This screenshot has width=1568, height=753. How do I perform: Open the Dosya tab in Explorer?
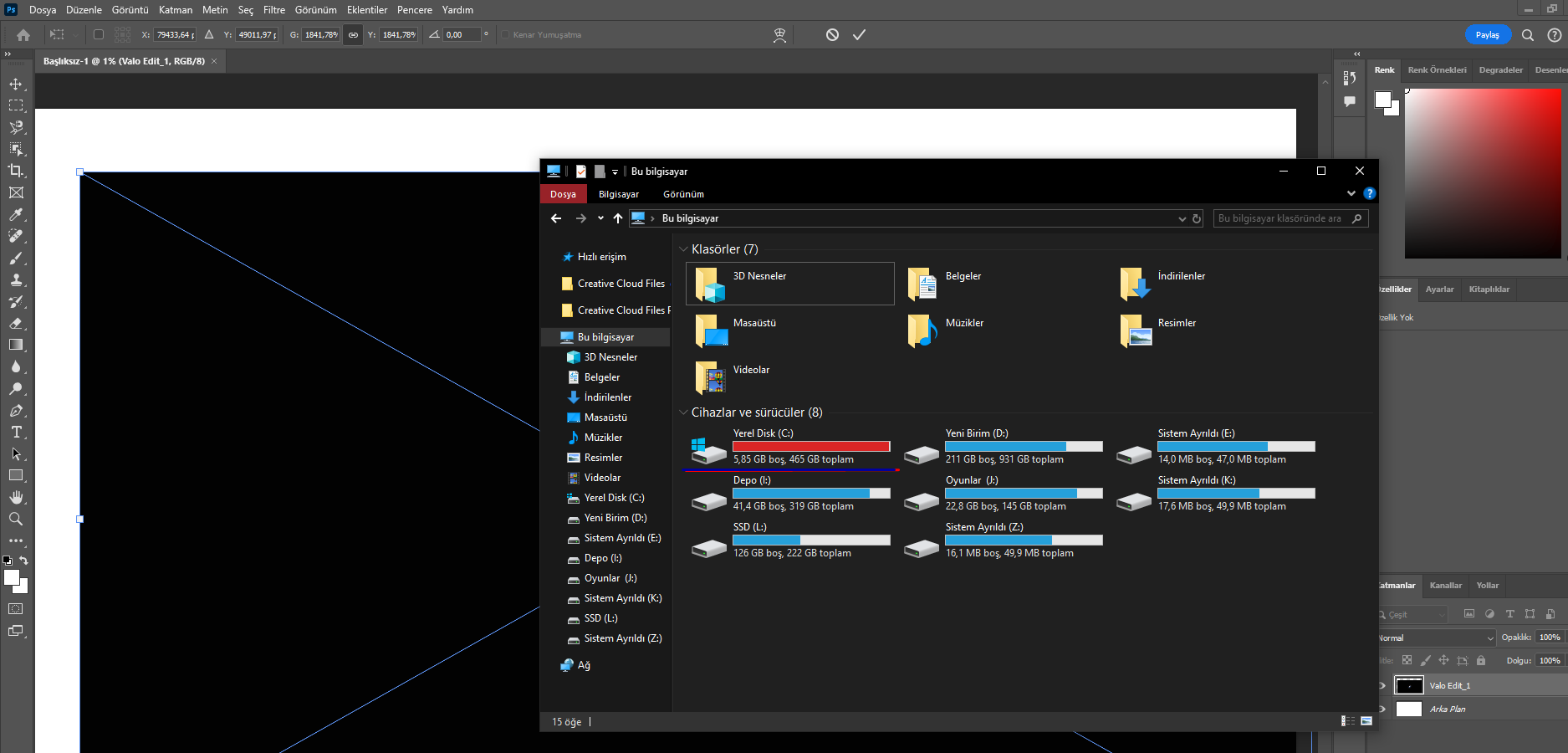point(563,194)
